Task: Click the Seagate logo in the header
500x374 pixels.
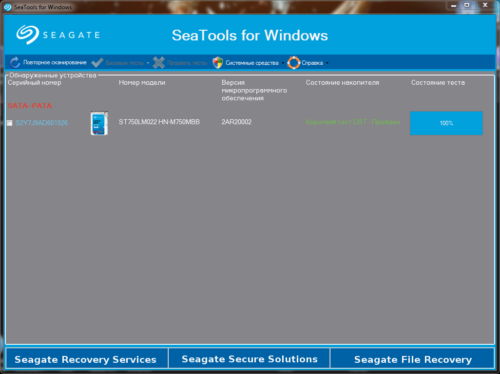Action: click(58, 35)
